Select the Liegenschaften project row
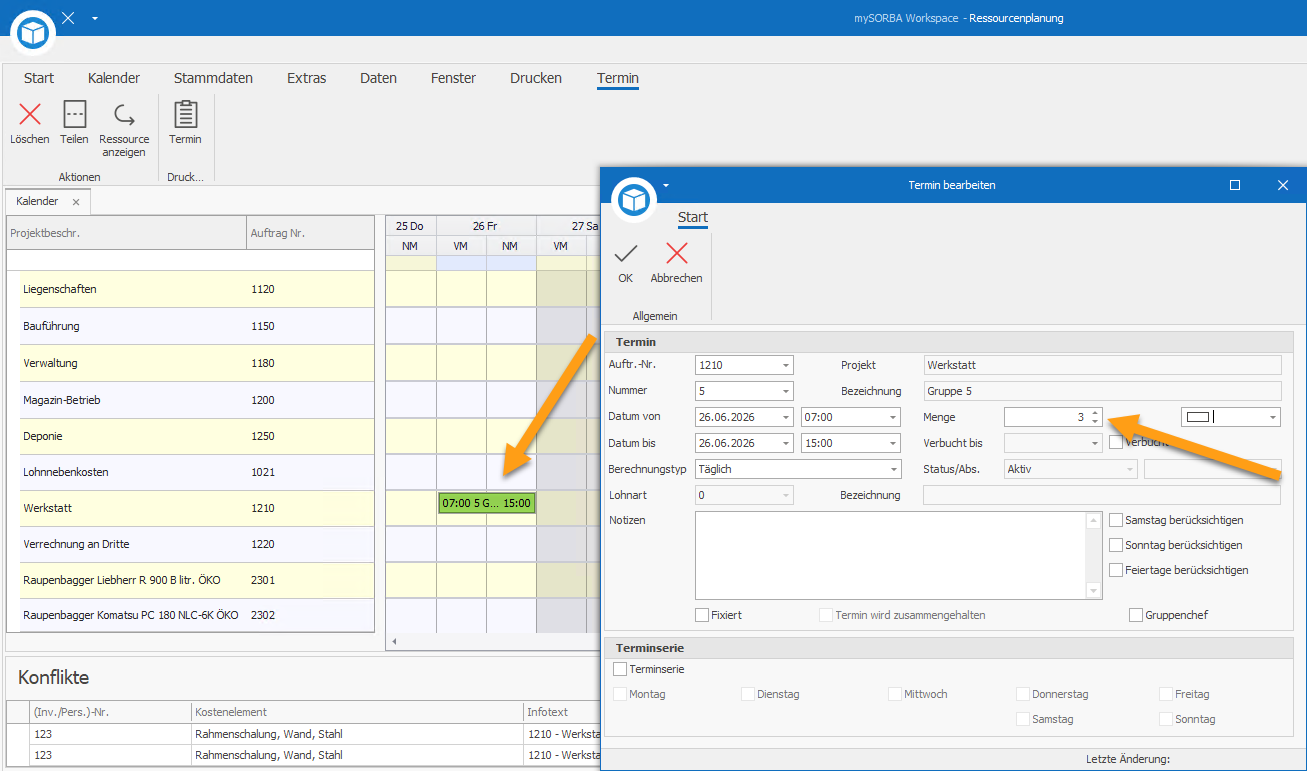The height and width of the screenshot is (771, 1307). (190, 289)
